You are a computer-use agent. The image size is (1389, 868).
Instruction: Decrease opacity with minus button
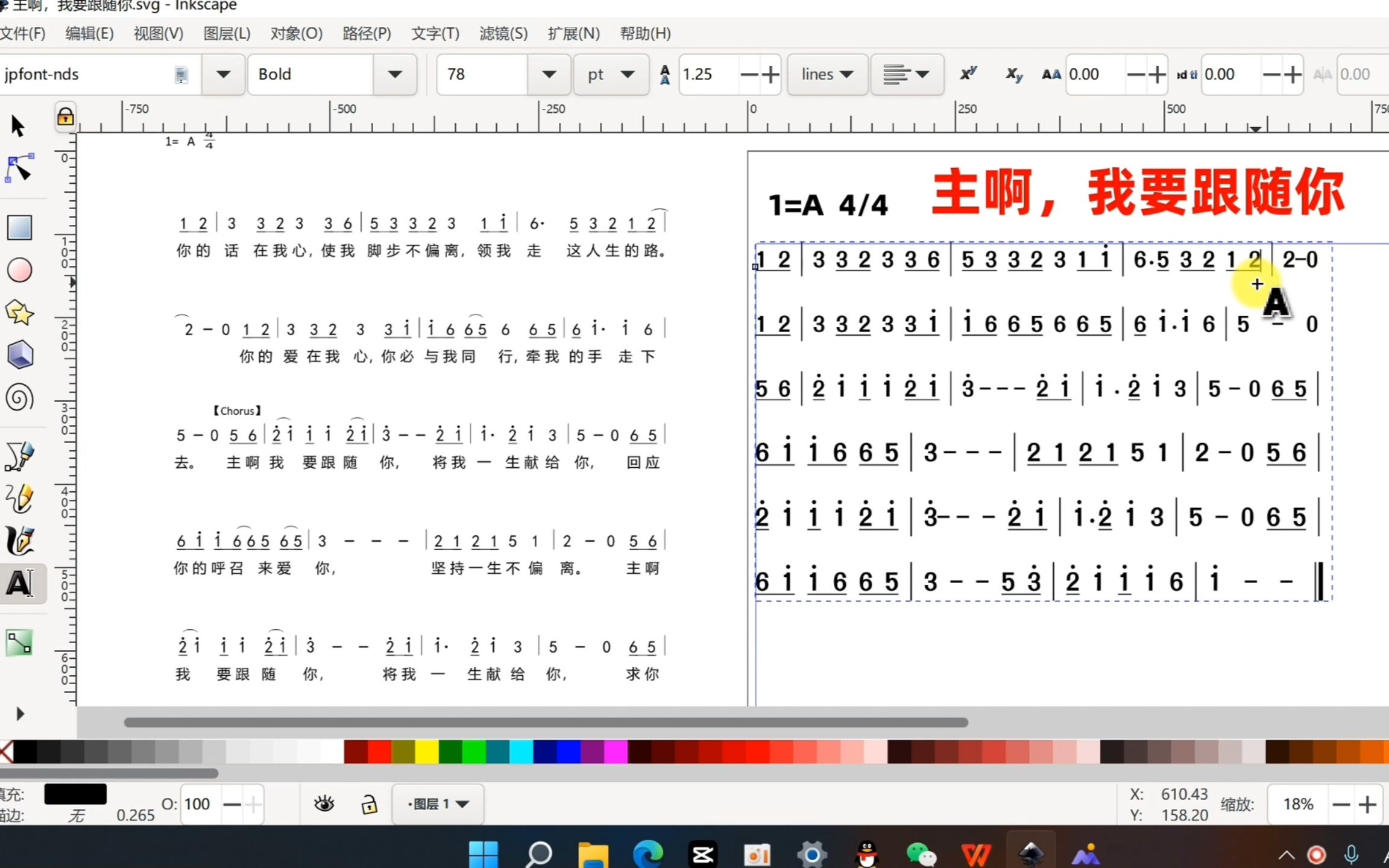[231, 804]
